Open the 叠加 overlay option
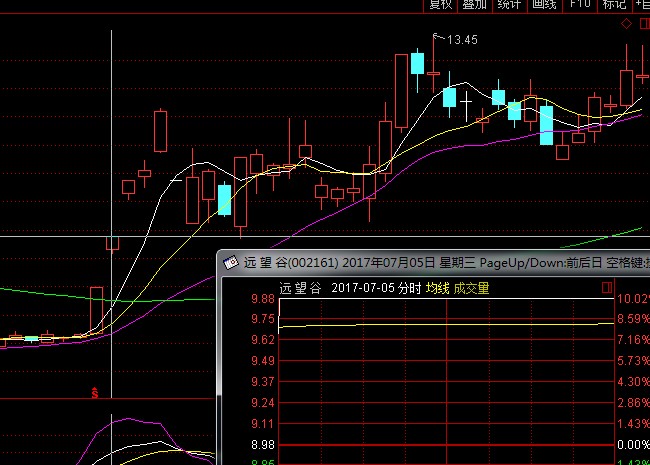650x465 pixels. [475, 5]
